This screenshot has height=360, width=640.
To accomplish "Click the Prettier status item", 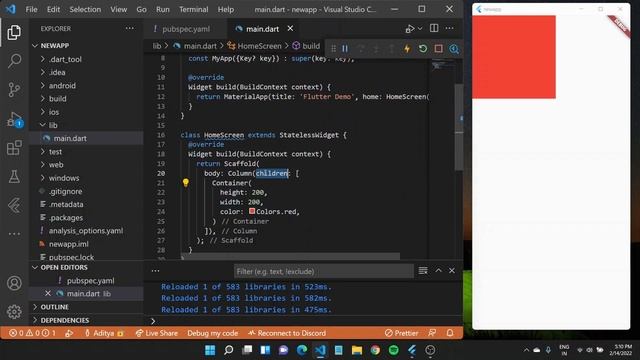I will 401,333.
